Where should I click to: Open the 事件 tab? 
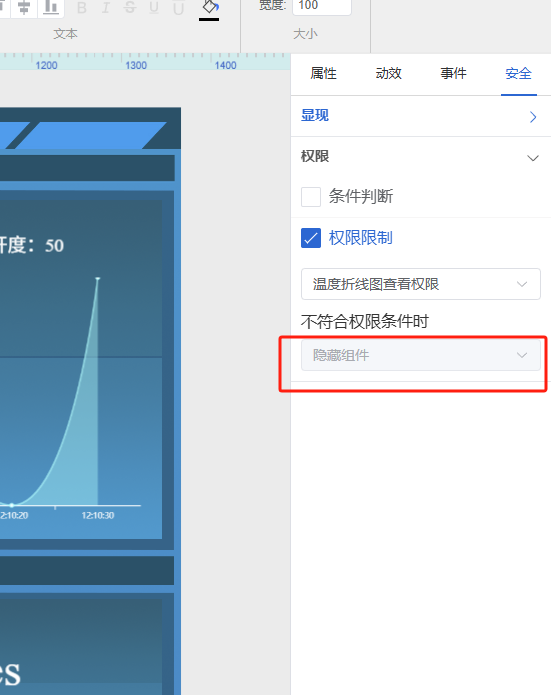pyautogui.click(x=453, y=73)
